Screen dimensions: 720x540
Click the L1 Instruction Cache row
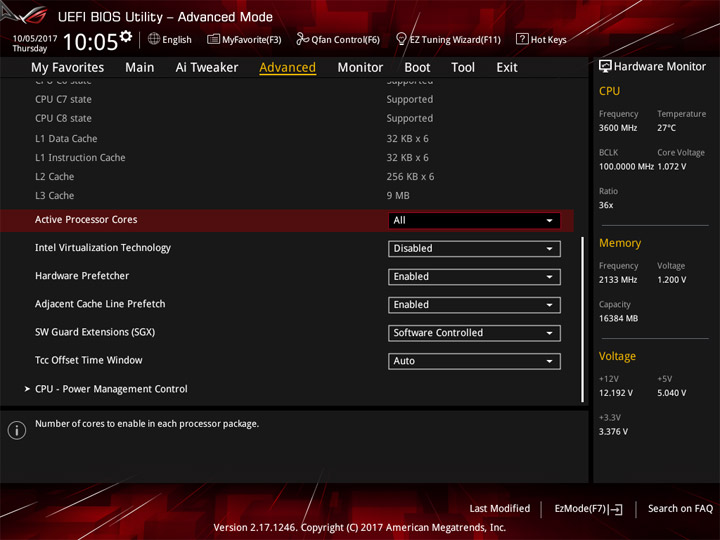point(287,158)
